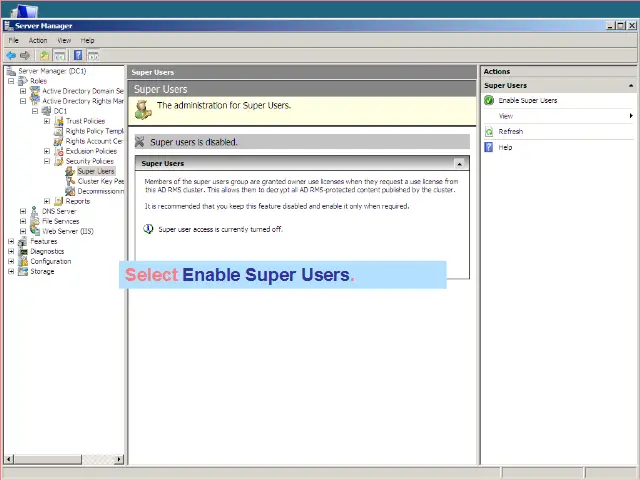Collapse the Roles tree node
The height and width of the screenshot is (480, 640).
(11, 81)
